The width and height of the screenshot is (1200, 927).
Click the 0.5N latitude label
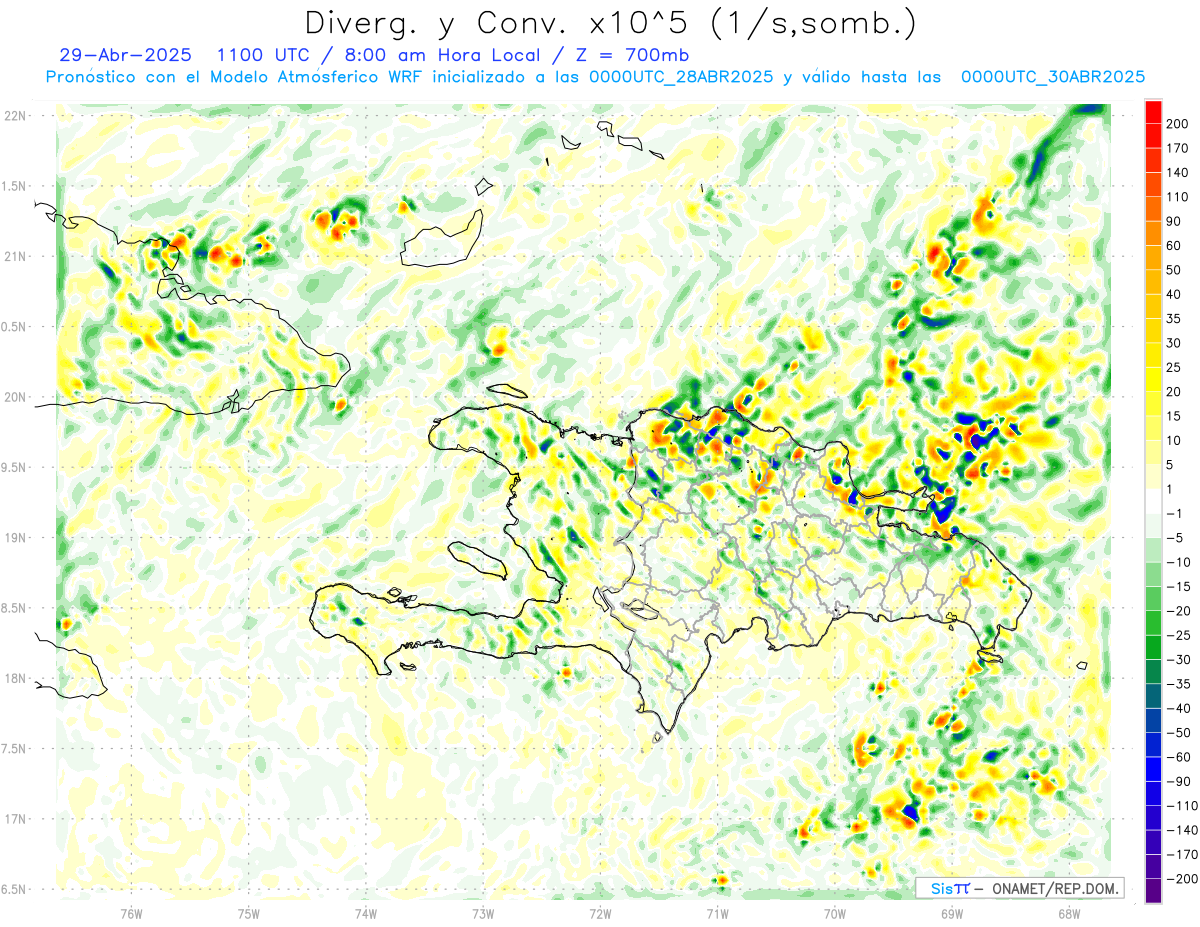[14, 327]
